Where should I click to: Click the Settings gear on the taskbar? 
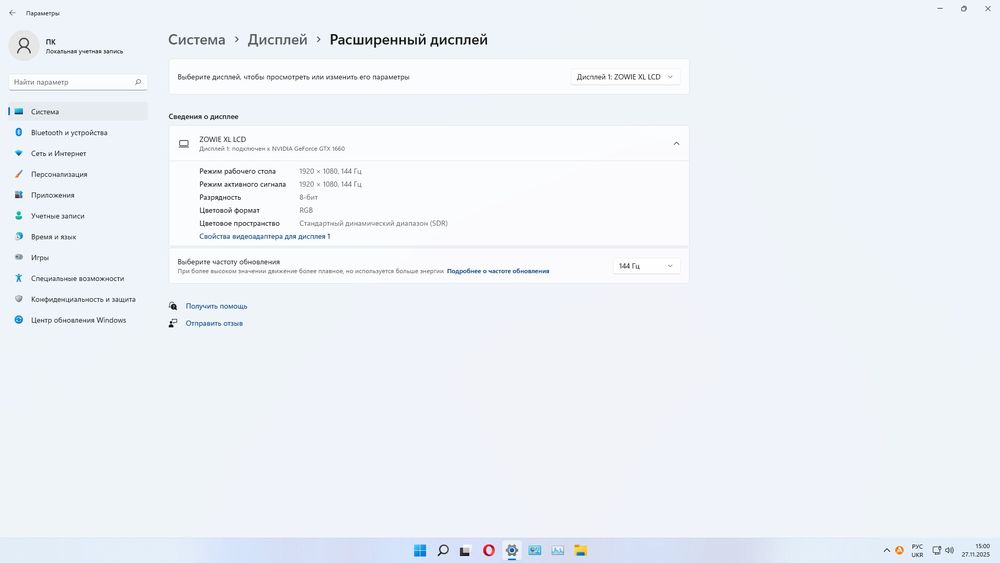tap(511, 550)
